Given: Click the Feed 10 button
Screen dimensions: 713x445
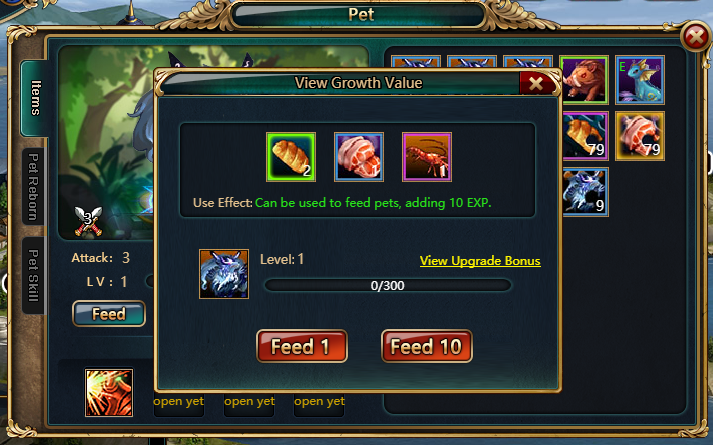Looking at the screenshot, I should [427, 346].
